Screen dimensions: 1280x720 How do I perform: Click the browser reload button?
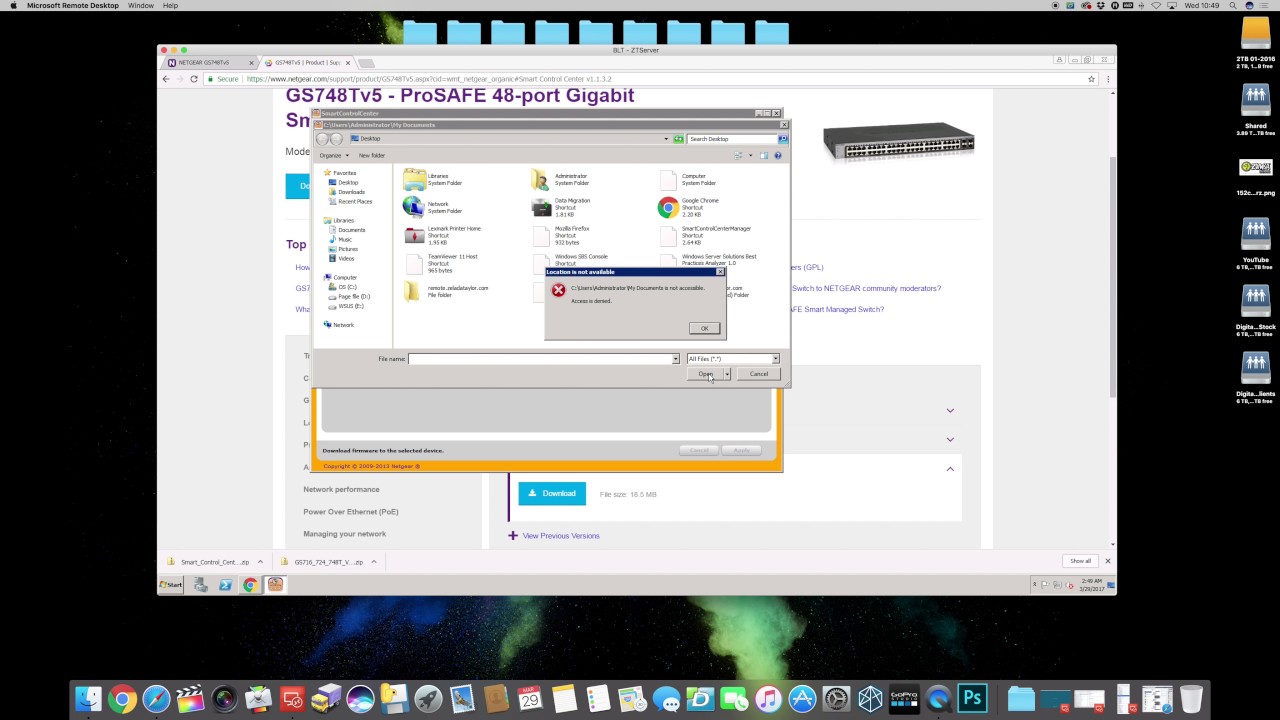click(194, 79)
